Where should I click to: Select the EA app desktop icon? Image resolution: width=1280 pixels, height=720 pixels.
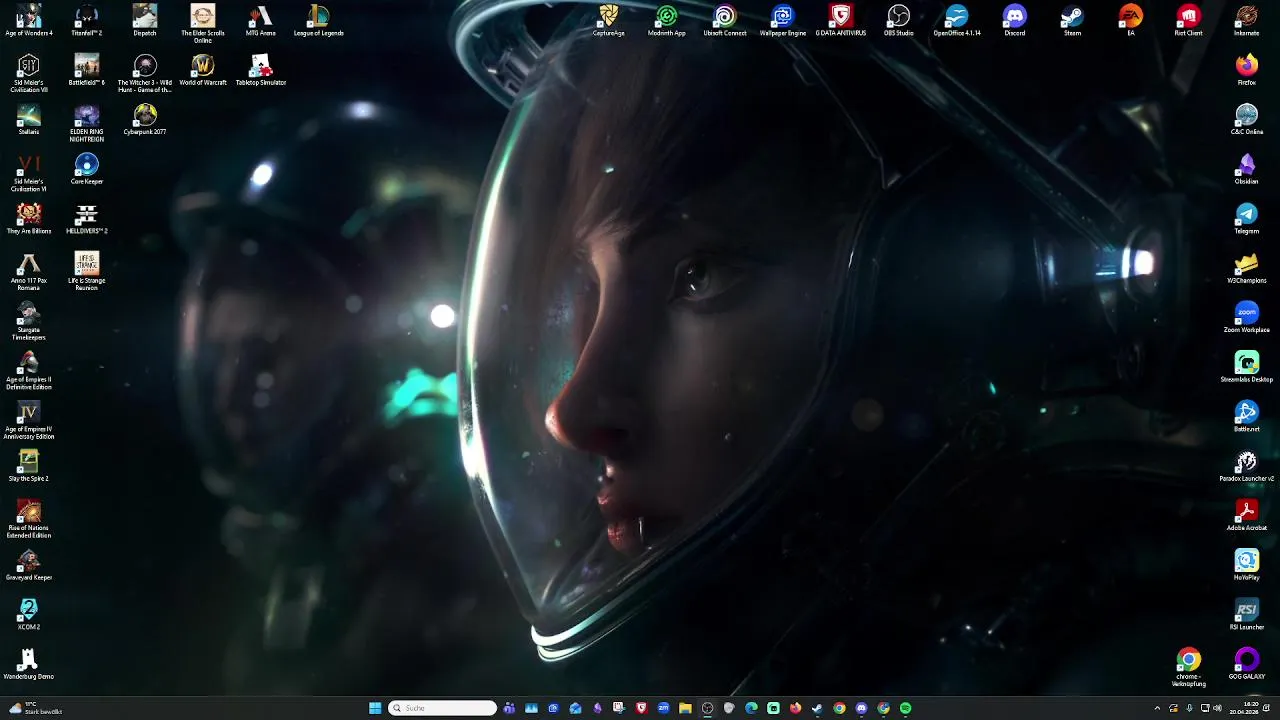(x=1131, y=20)
